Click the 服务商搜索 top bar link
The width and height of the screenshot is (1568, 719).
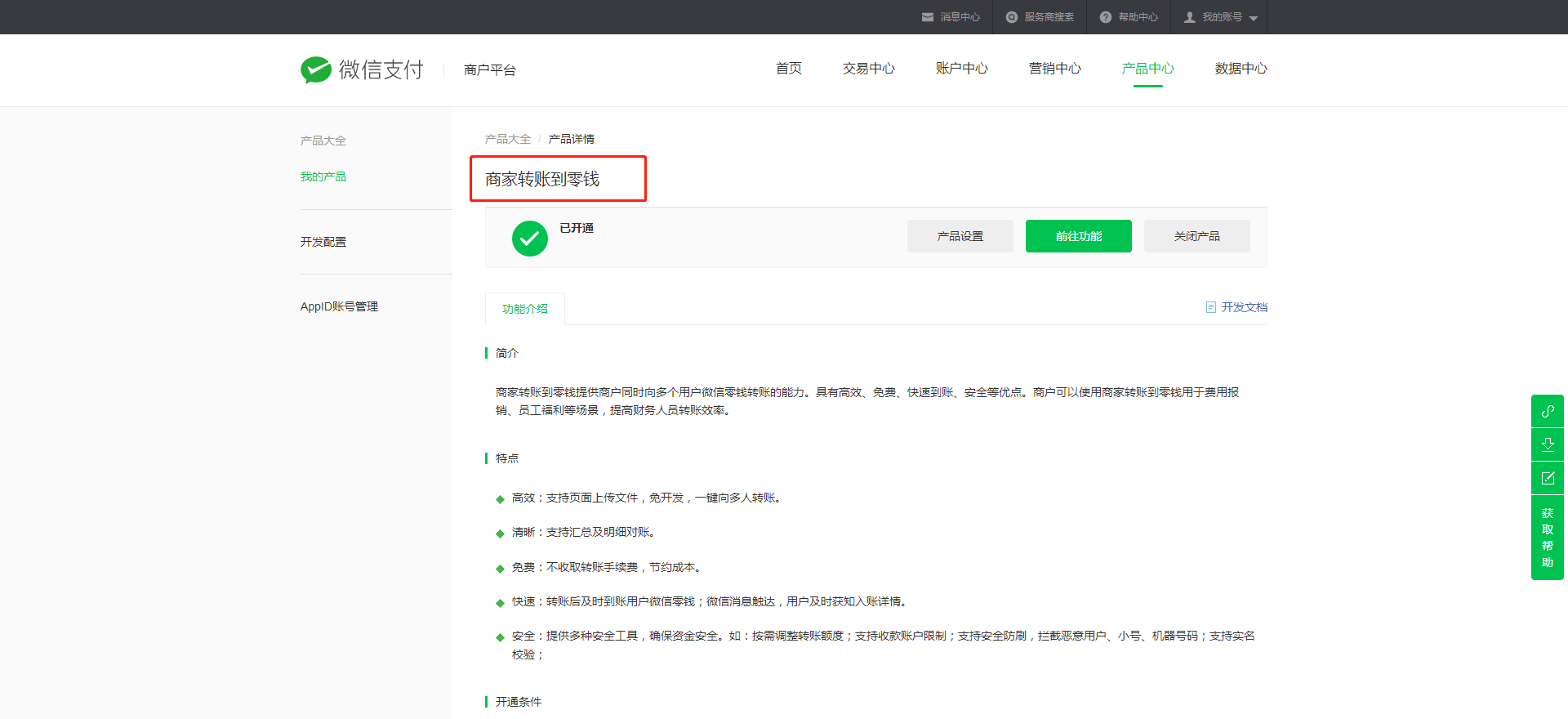pos(1049,17)
